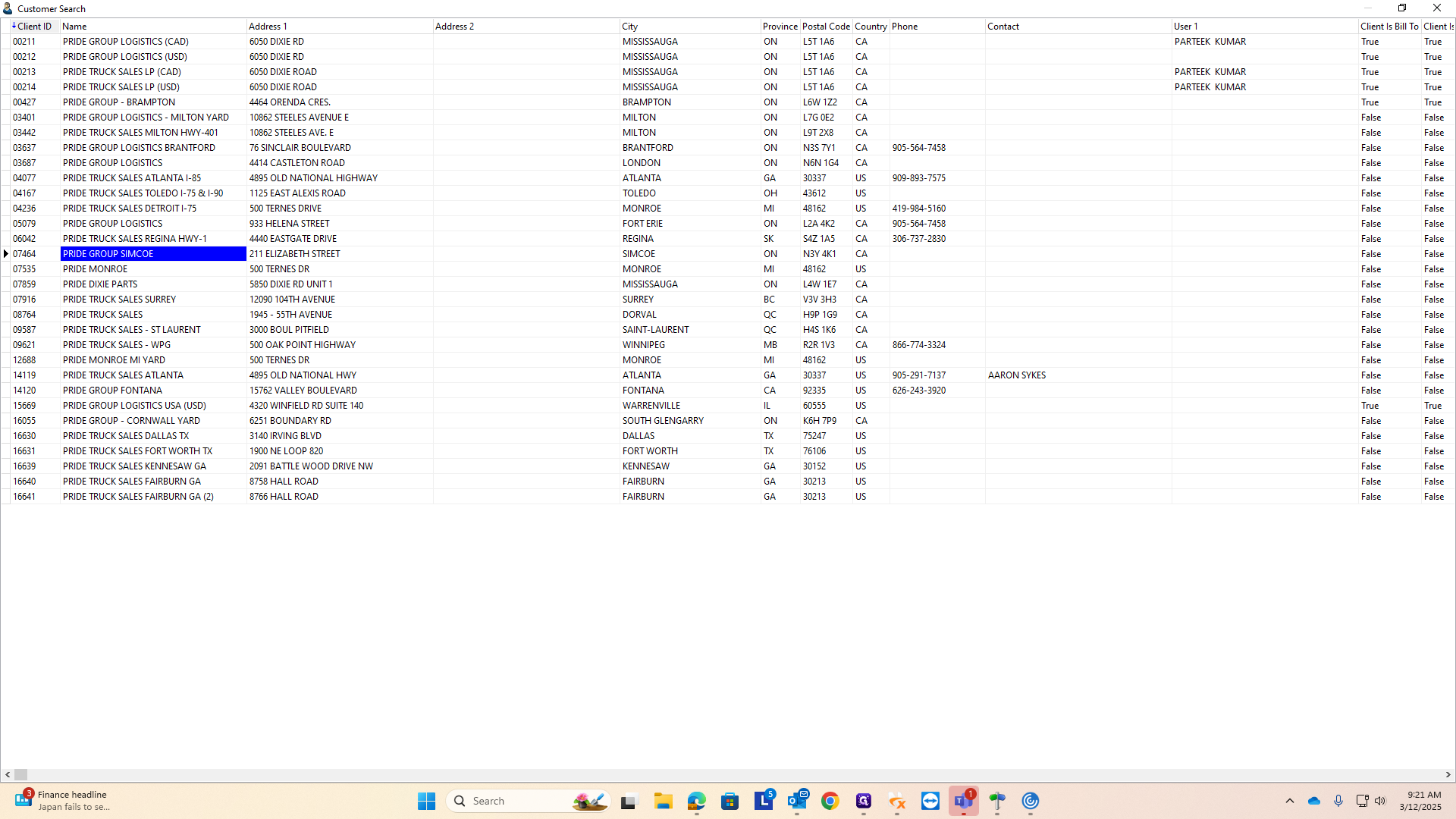Open TeamViewer icon in taskbar
This screenshot has width=1456, height=819.
(x=930, y=801)
